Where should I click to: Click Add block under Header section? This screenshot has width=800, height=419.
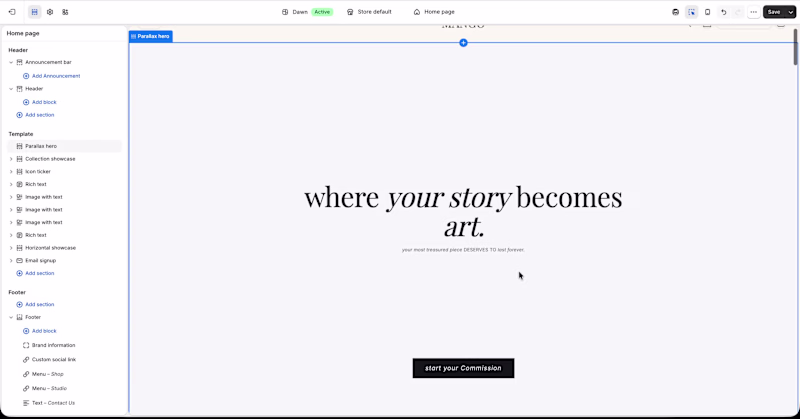coord(44,102)
